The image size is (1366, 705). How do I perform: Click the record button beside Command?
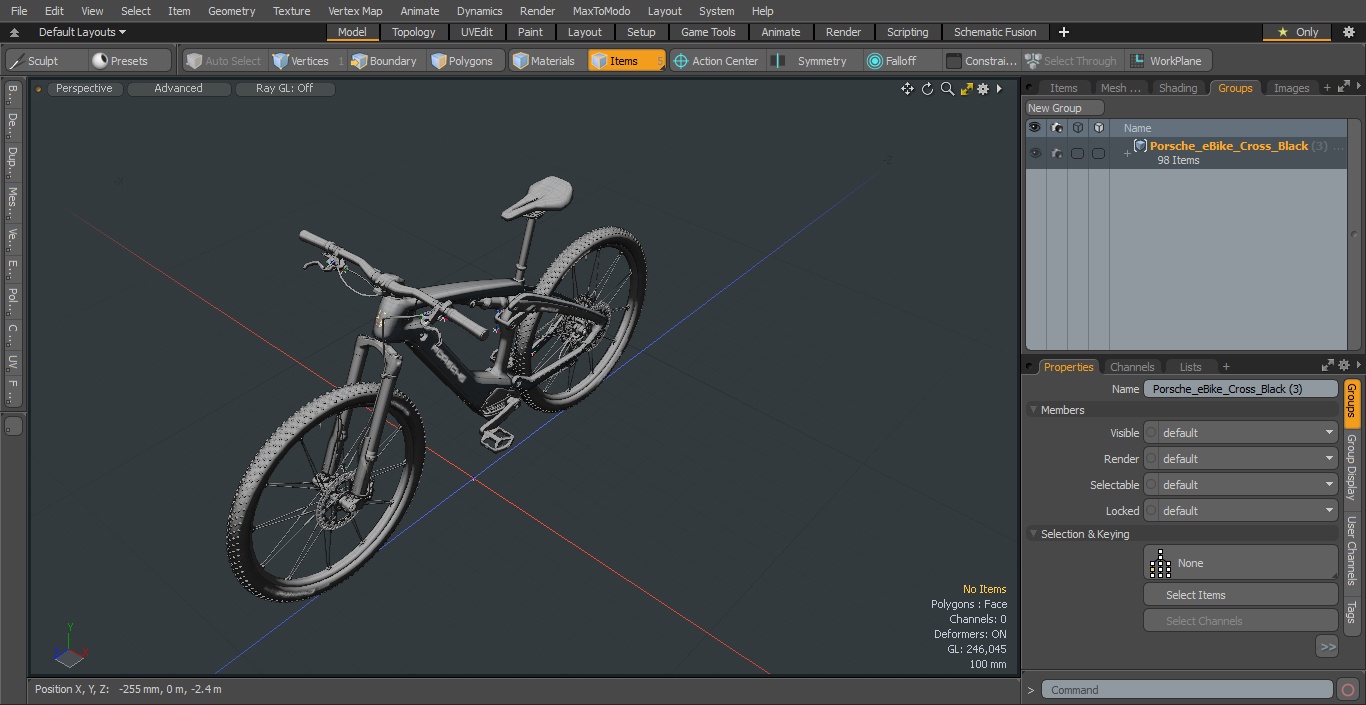[1348, 690]
